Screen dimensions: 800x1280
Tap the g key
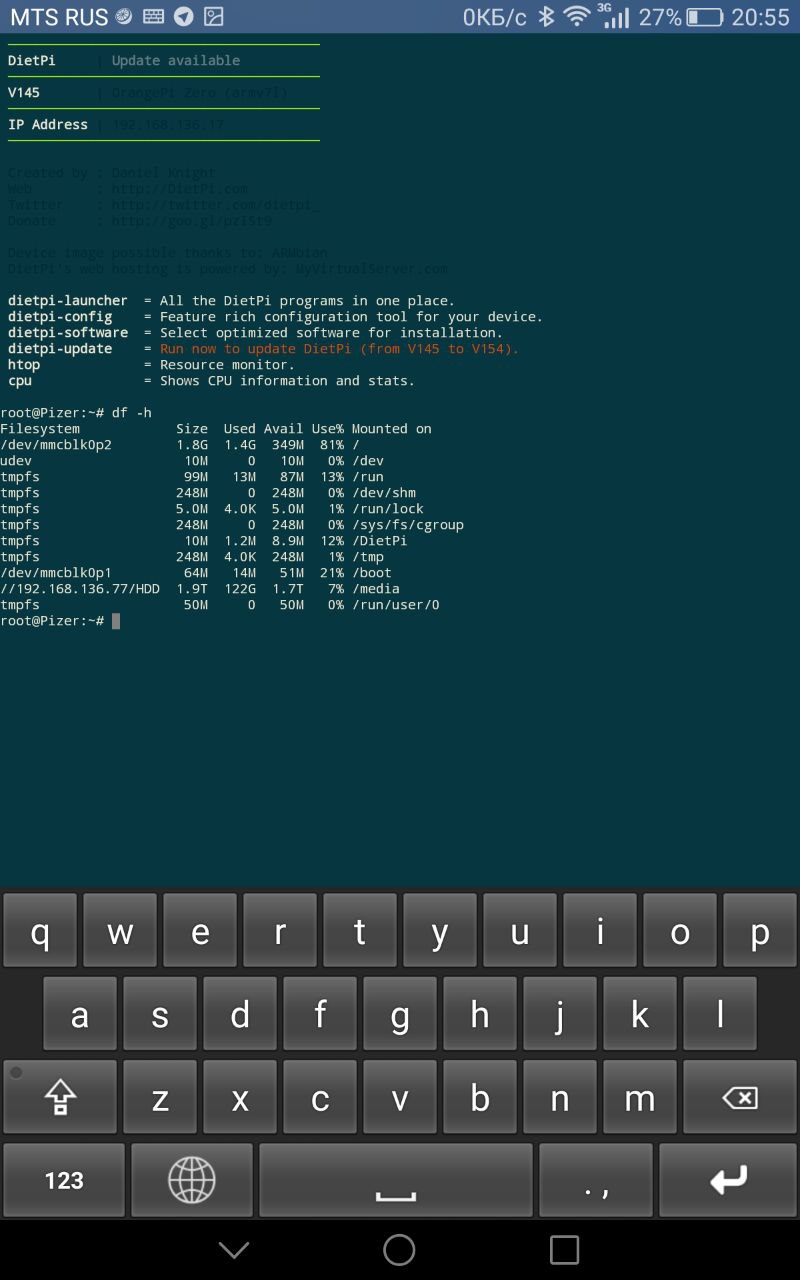pos(400,1014)
